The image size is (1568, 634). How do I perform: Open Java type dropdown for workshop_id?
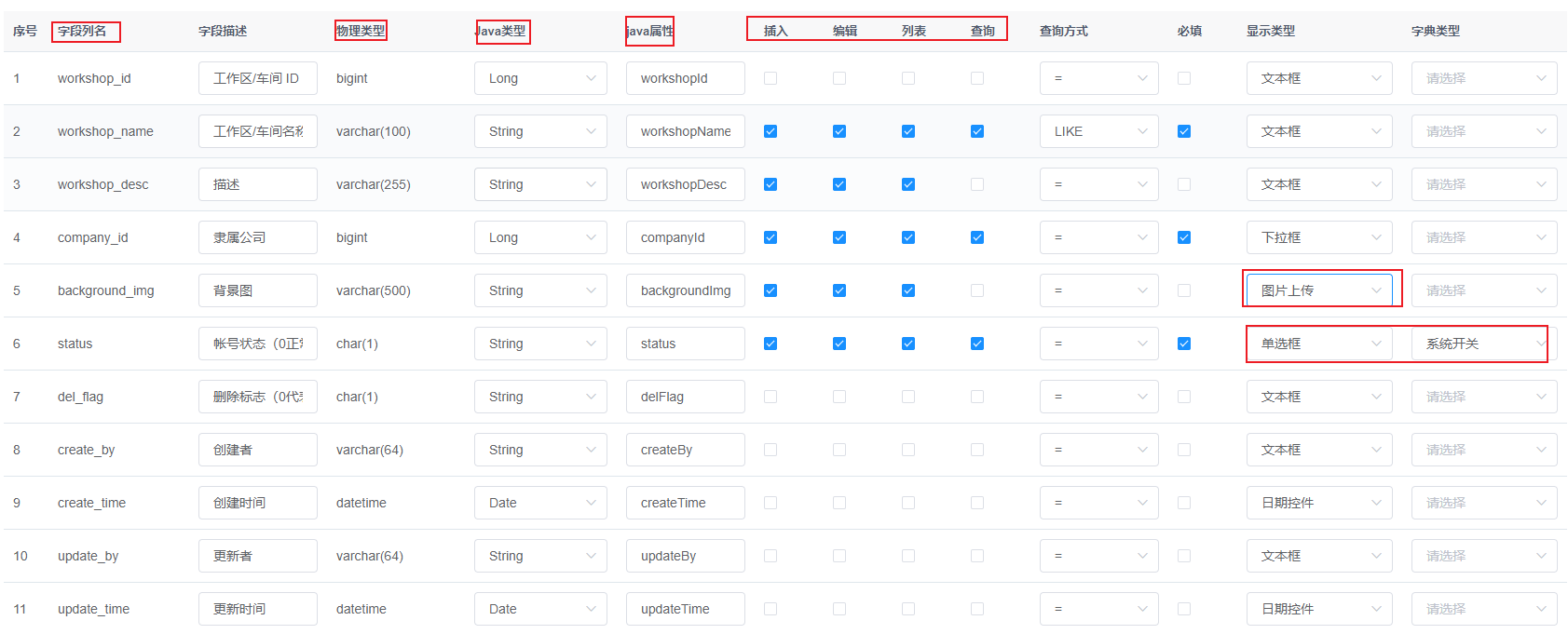[x=540, y=78]
